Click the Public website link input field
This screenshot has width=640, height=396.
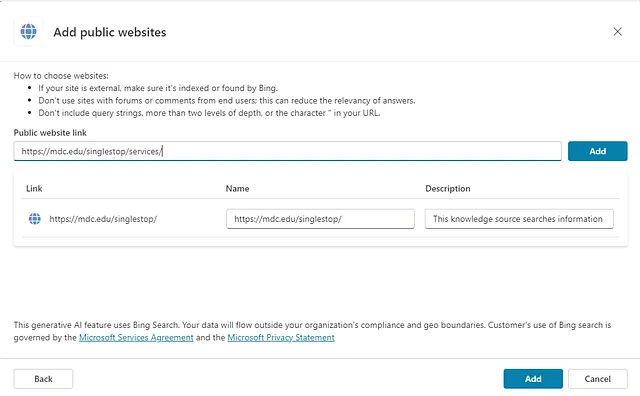tap(287, 151)
